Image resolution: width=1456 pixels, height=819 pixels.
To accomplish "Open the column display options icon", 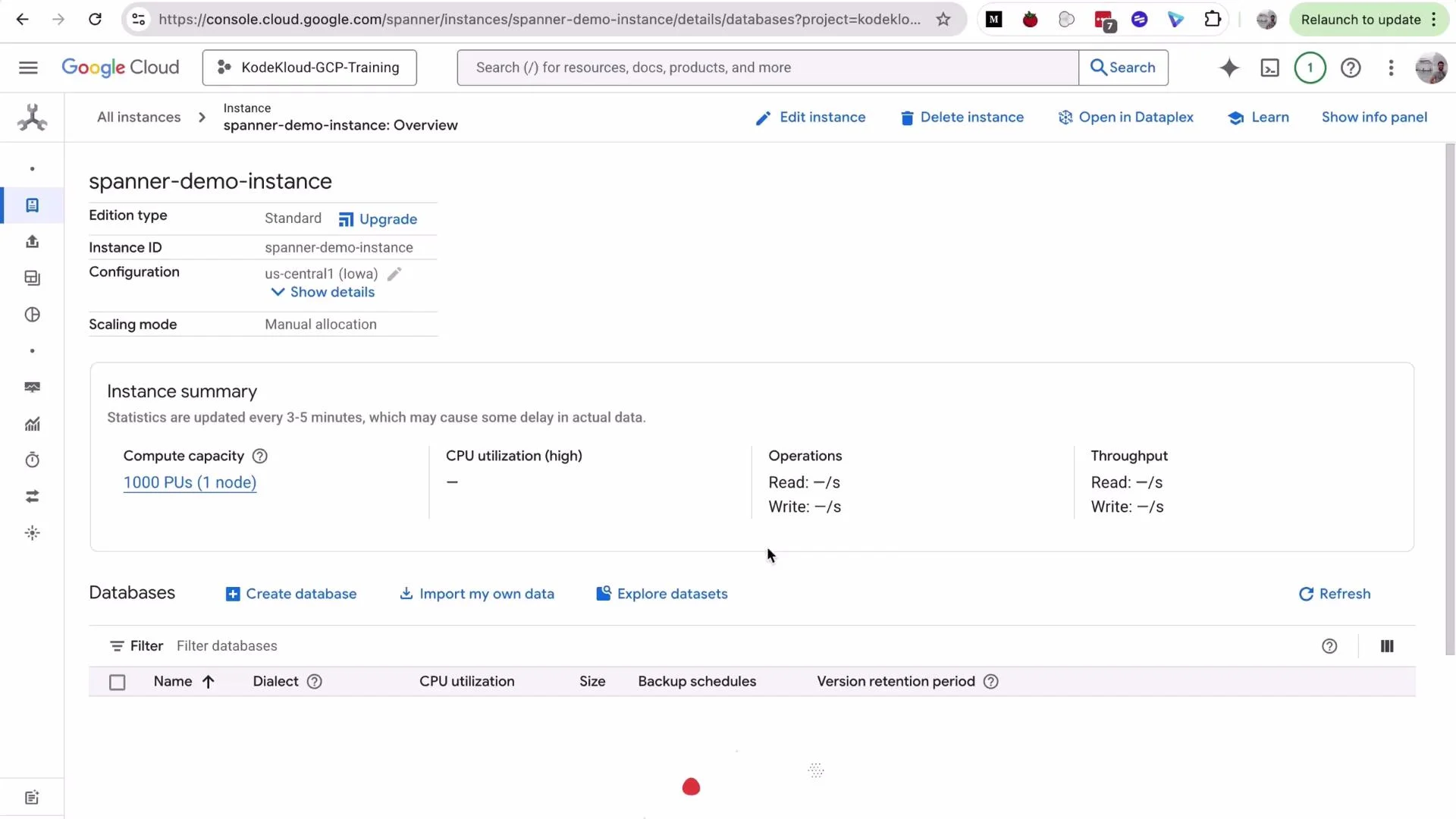I will (1387, 646).
